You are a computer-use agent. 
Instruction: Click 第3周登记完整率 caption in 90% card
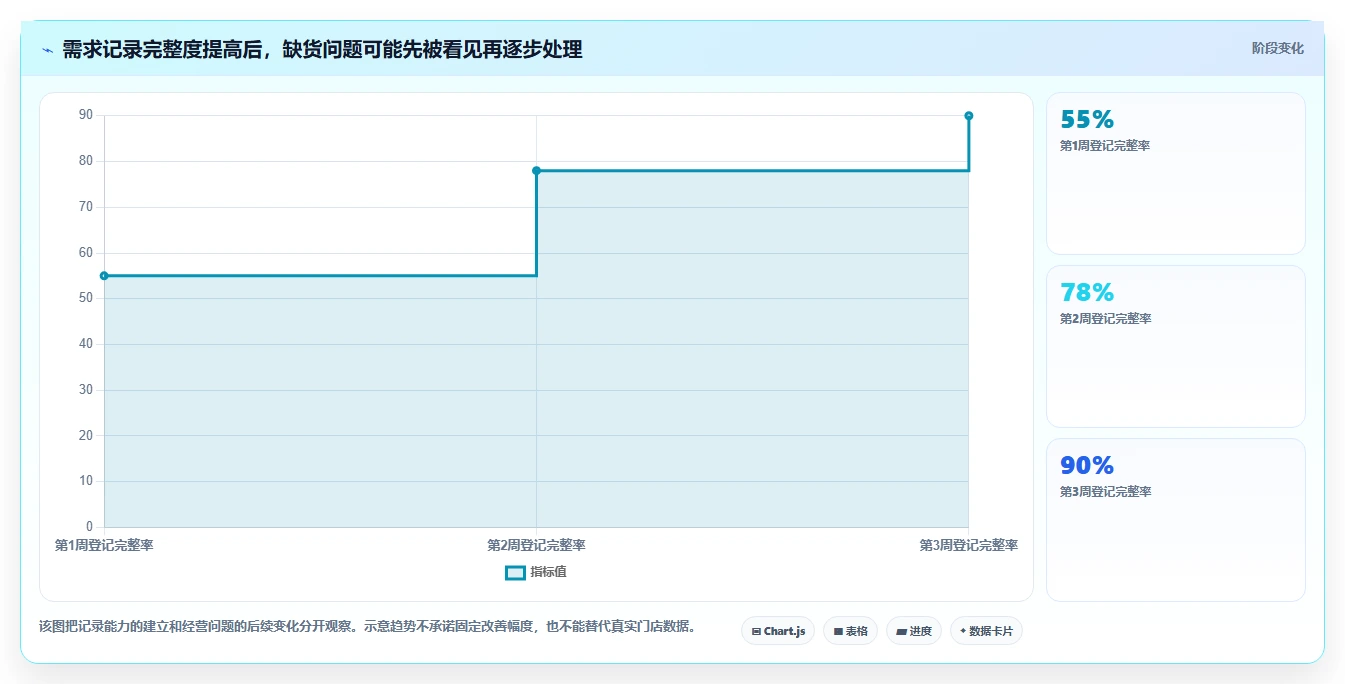click(x=1105, y=491)
